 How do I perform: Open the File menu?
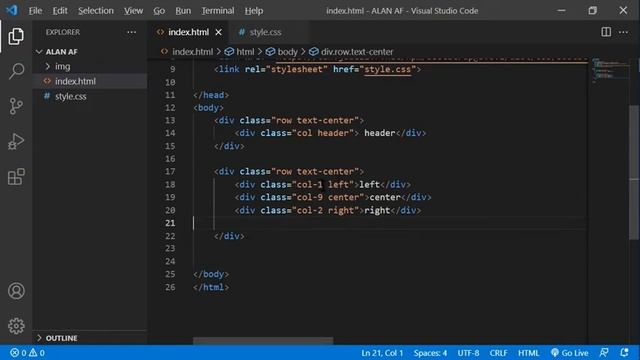point(35,11)
